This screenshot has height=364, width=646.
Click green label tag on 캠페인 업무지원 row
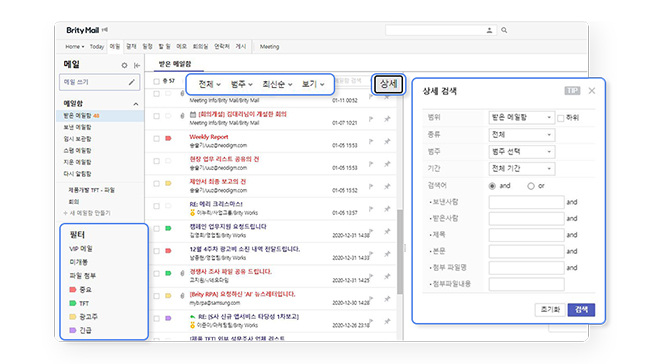click(168, 228)
